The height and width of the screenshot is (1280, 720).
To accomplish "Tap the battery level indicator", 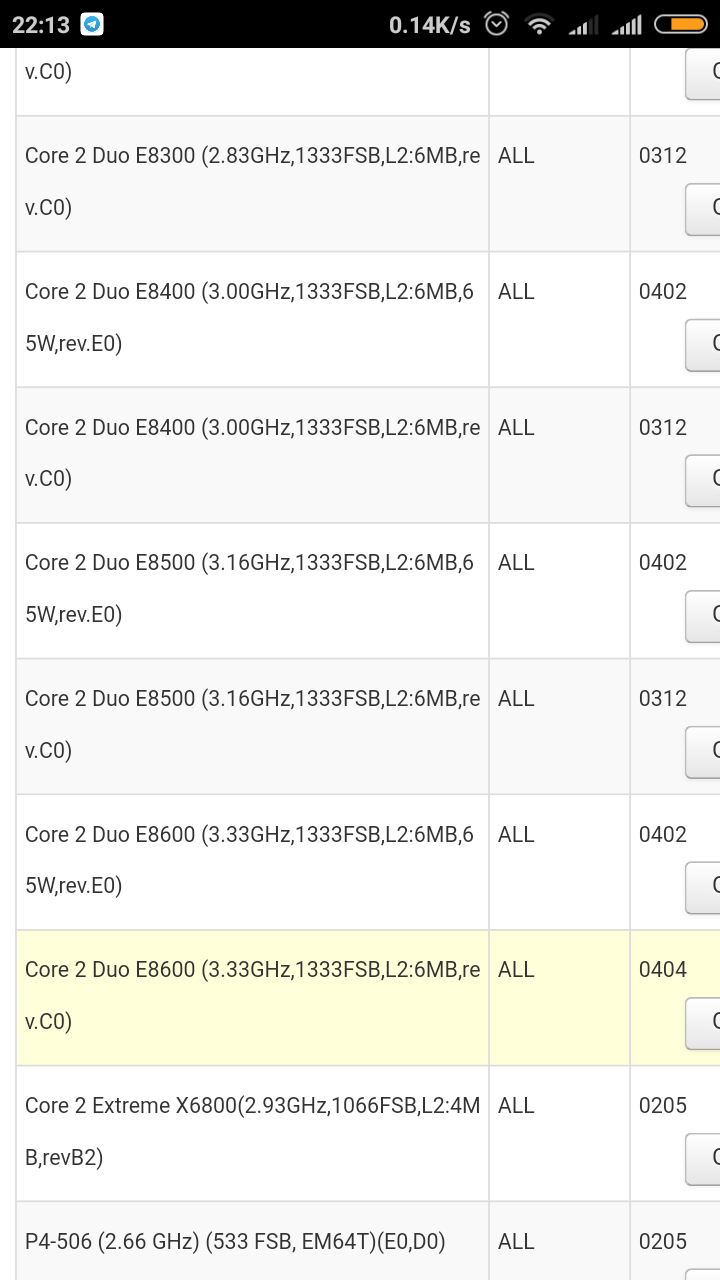I will point(681,24).
